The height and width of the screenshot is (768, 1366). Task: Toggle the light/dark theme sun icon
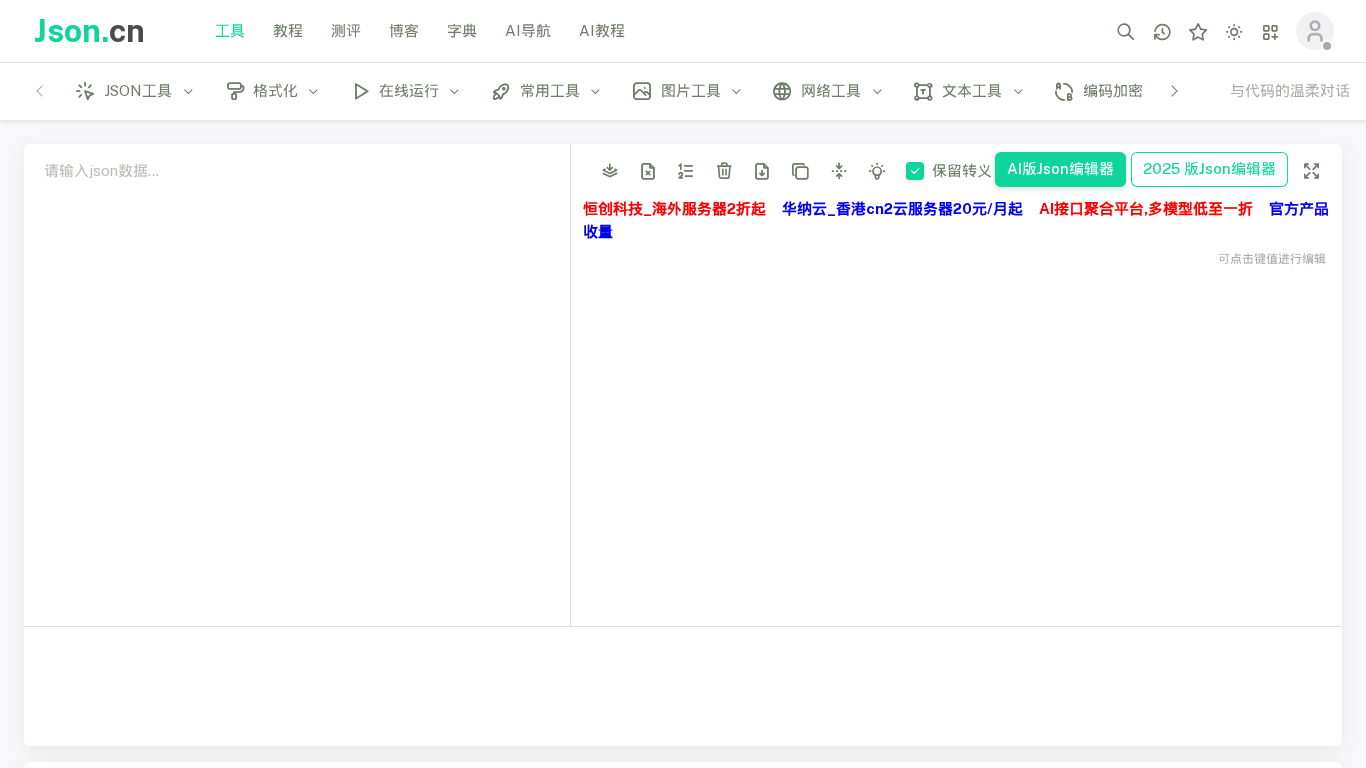1234,32
